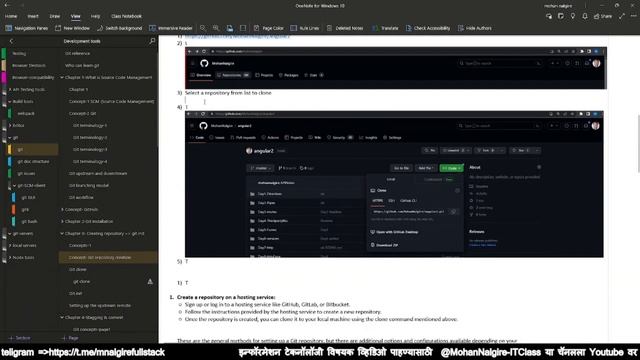Switch to the Draw tab
The height and width of the screenshot is (360, 640).
(55, 16)
